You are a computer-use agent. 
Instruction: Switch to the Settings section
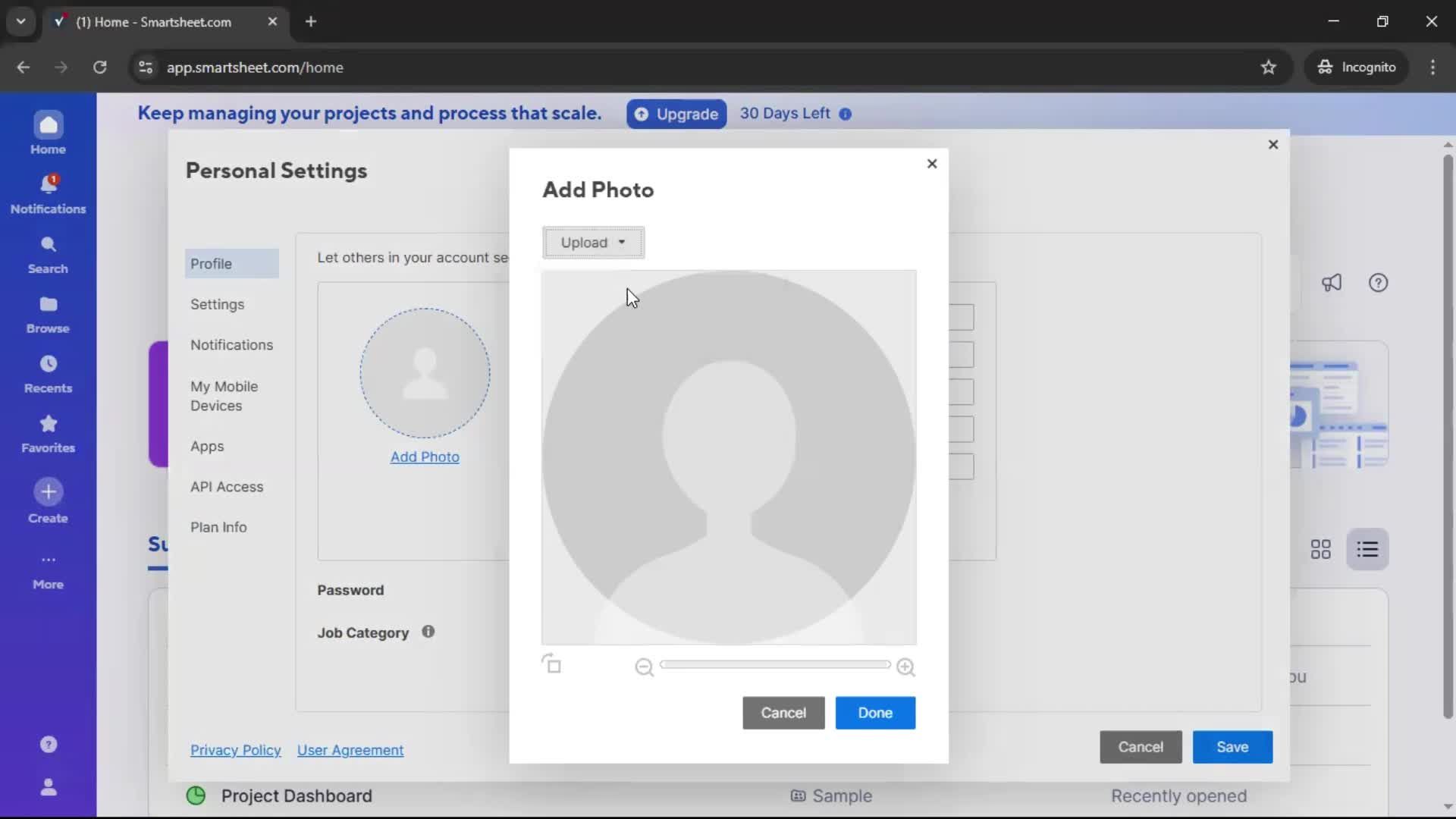[x=218, y=304]
